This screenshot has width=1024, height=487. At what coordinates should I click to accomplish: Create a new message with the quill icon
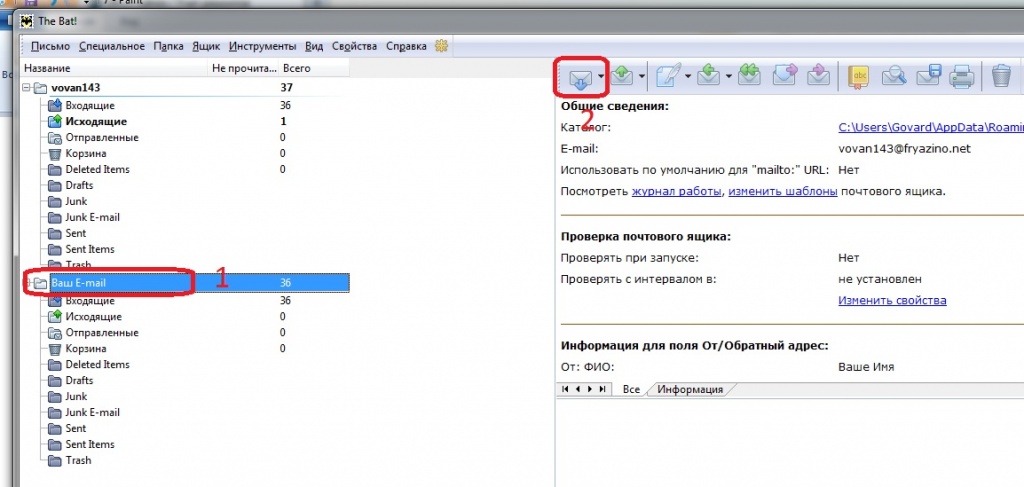(x=668, y=76)
